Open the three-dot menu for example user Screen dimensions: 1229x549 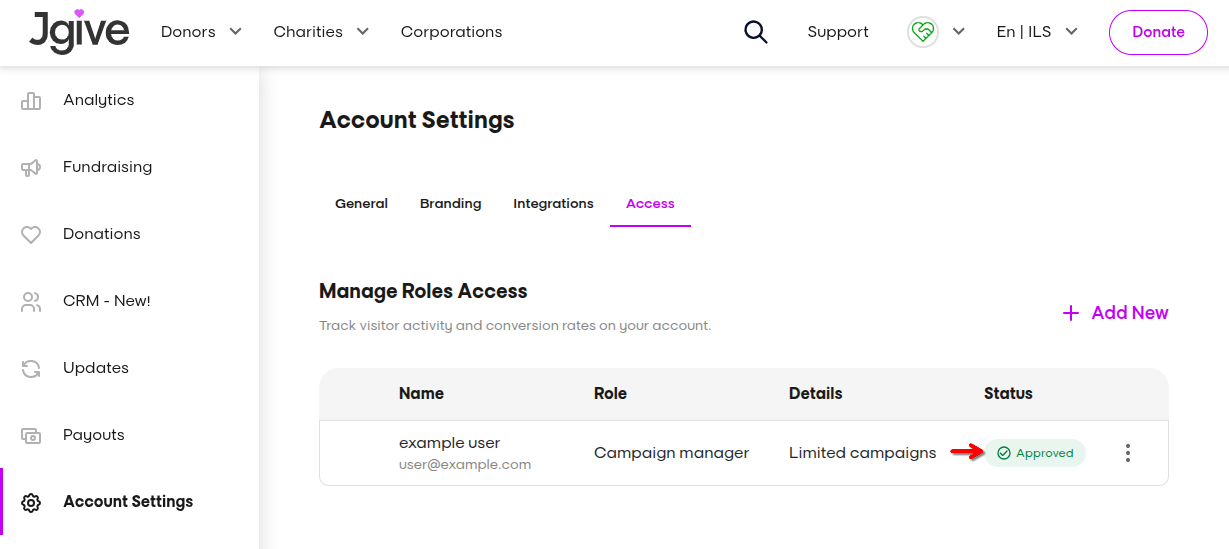click(1128, 453)
